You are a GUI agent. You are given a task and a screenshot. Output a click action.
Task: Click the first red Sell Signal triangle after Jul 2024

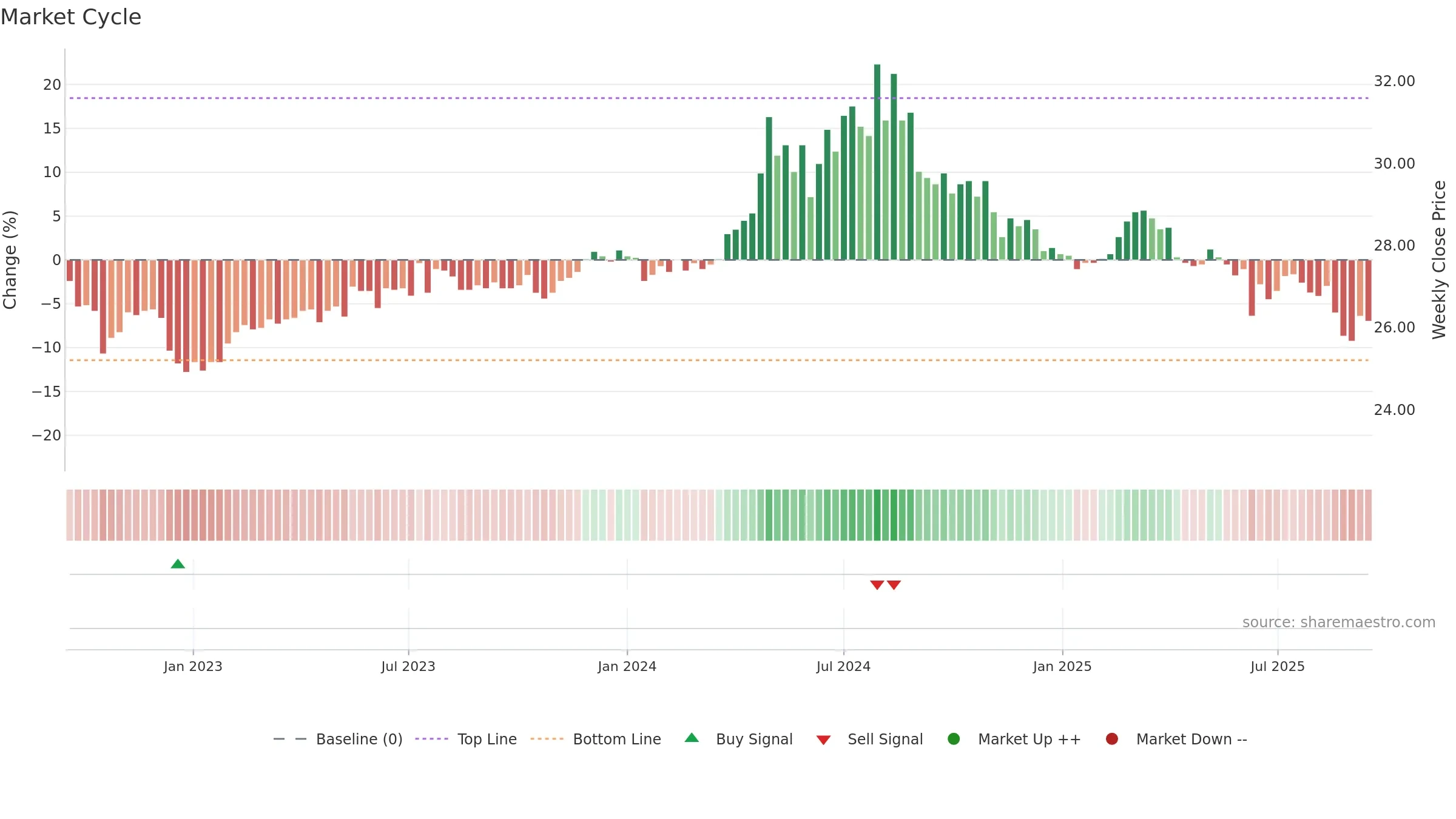point(877,585)
